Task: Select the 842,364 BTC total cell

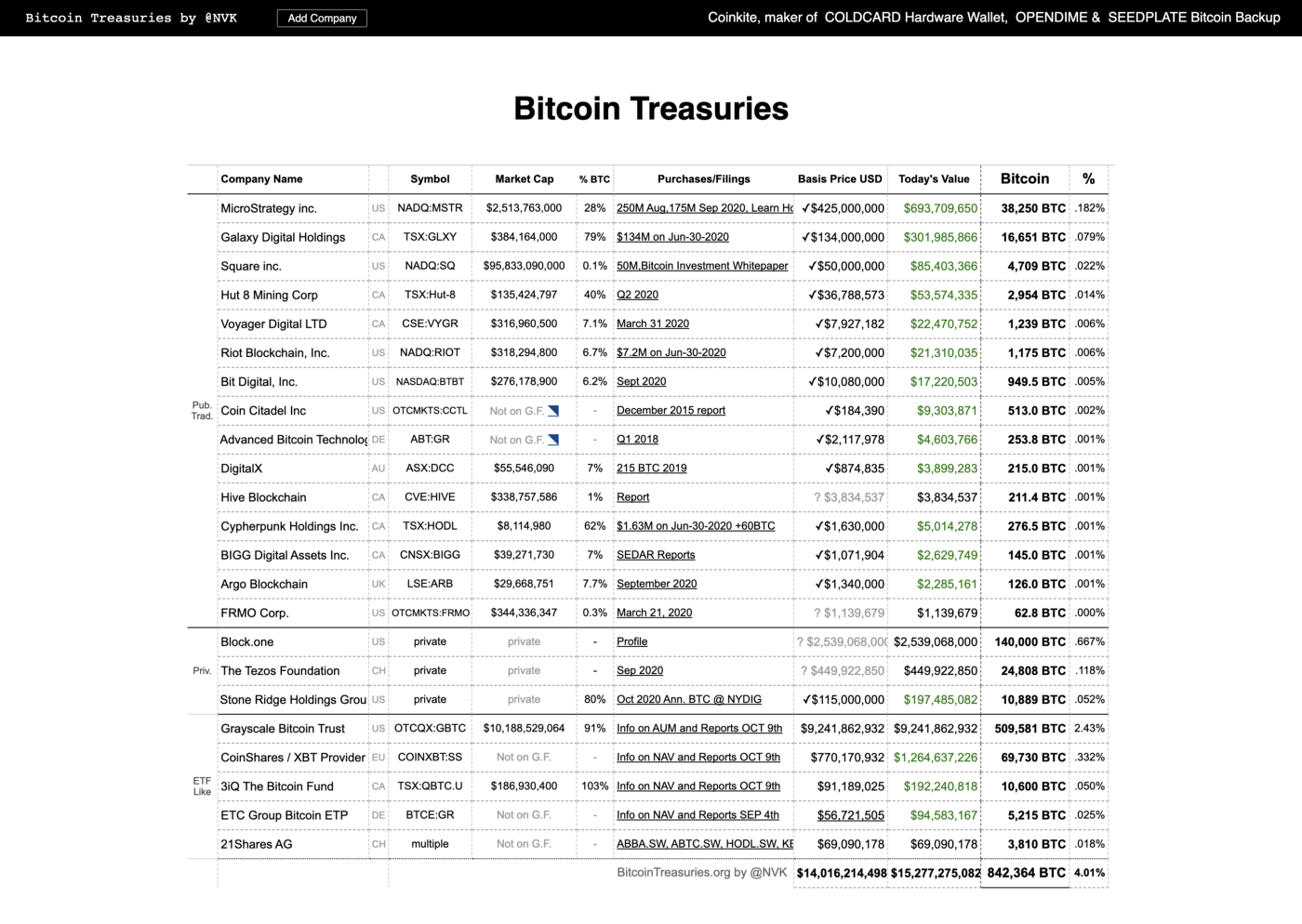Action: coord(1027,873)
